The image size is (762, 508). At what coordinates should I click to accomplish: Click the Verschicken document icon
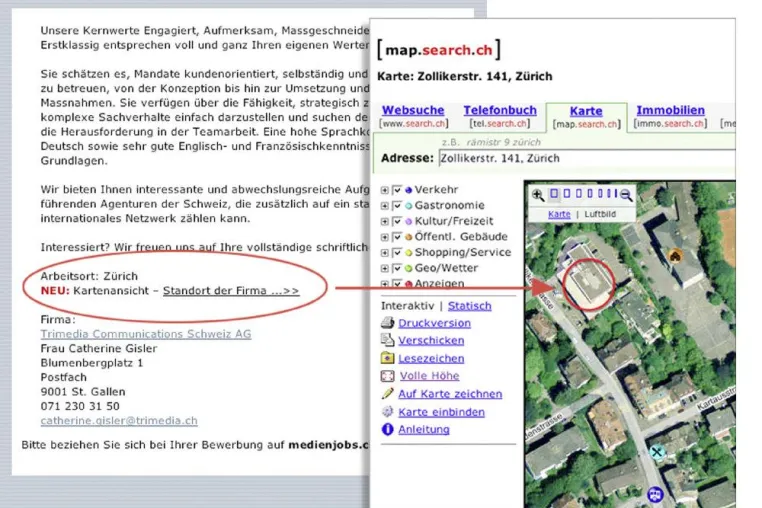point(387,340)
